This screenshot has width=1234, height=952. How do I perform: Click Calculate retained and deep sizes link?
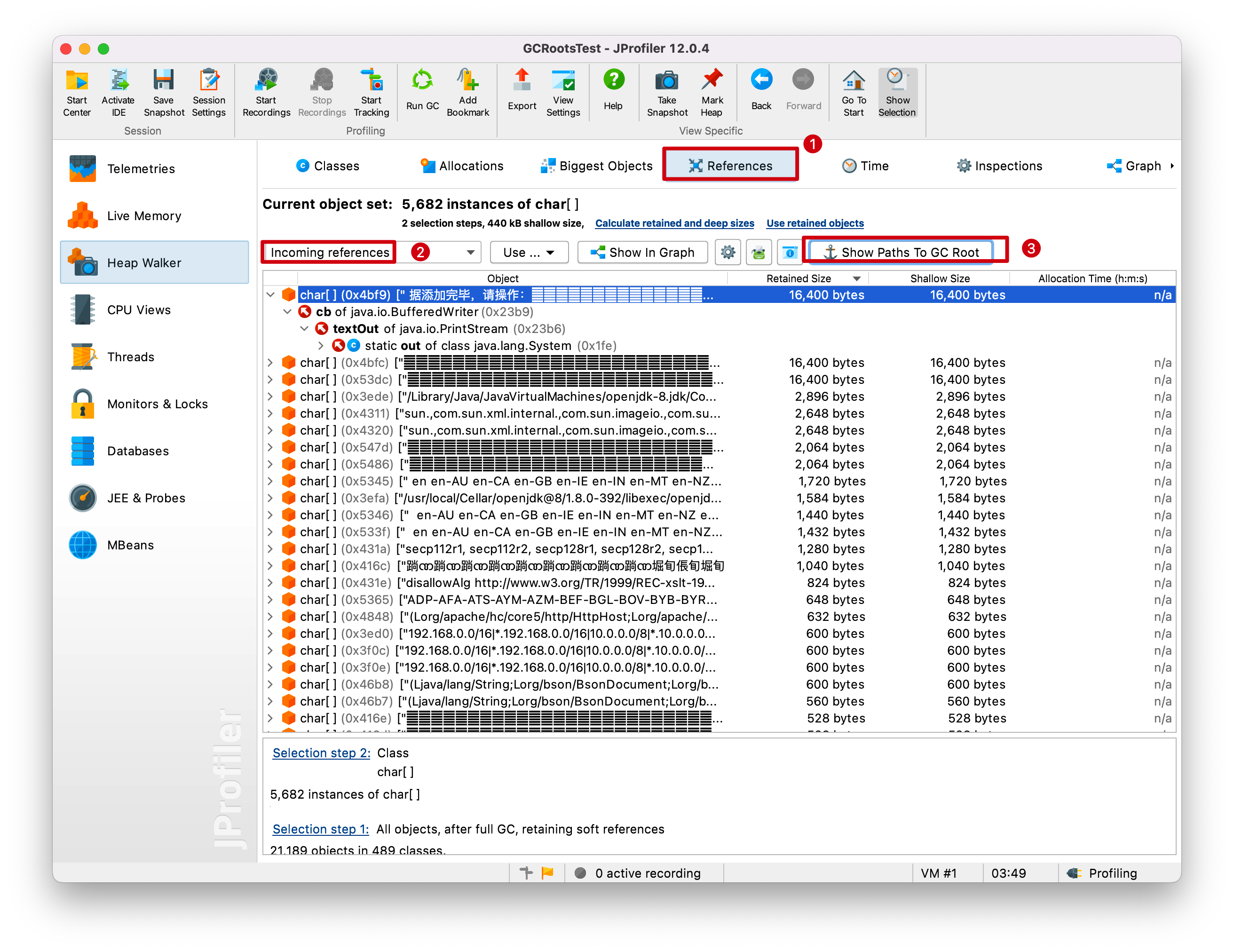tap(674, 223)
